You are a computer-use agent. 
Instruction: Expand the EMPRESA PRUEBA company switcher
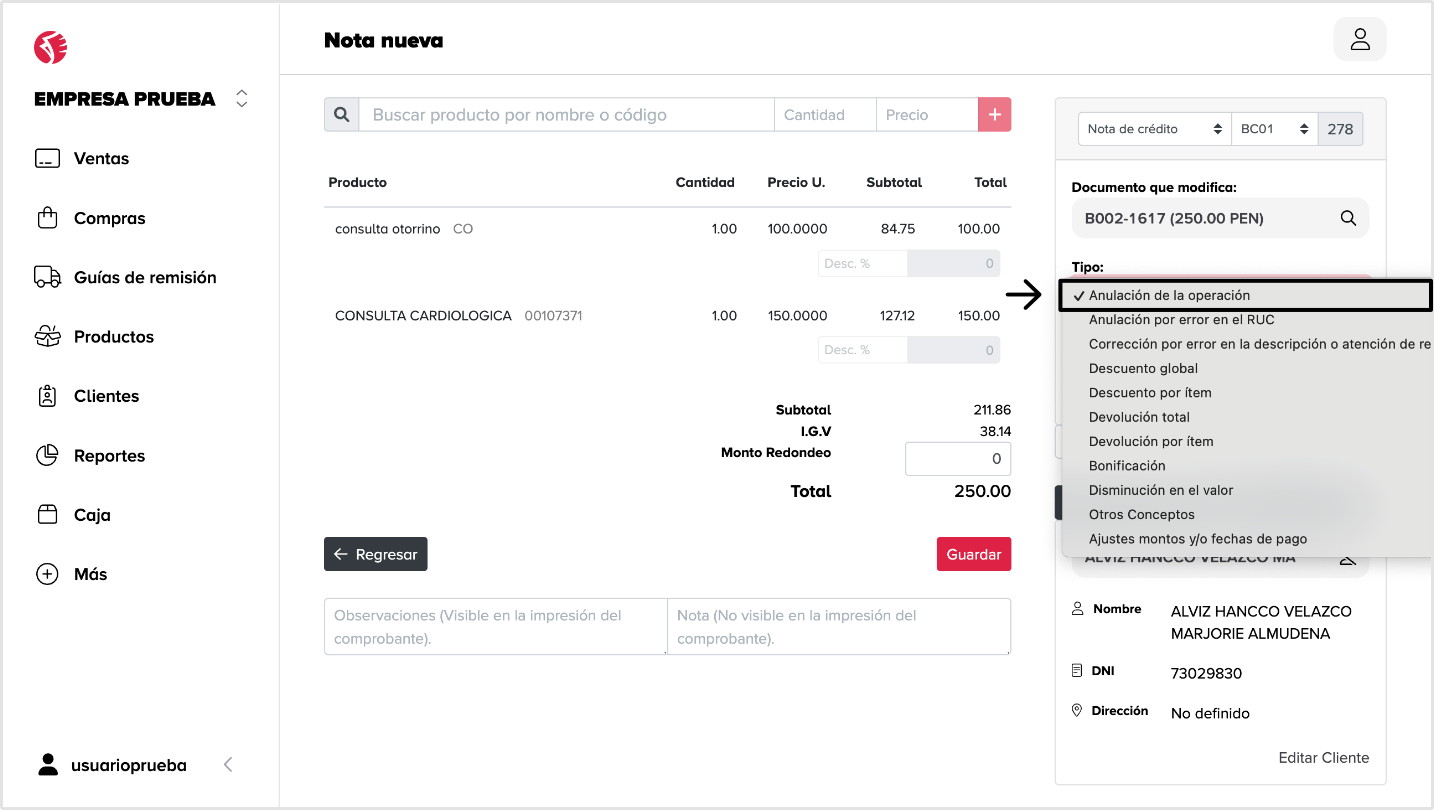tap(241, 99)
